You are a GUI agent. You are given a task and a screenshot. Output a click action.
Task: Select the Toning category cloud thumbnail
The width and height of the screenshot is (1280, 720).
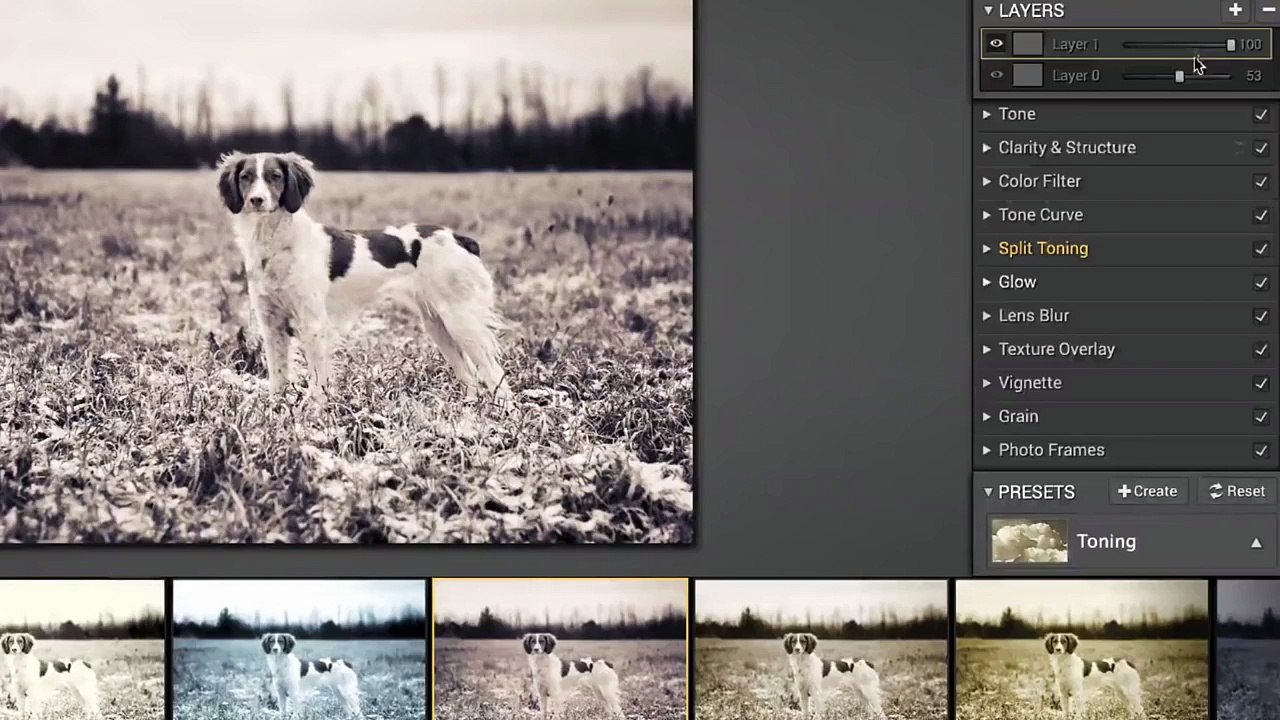(1029, 541)
